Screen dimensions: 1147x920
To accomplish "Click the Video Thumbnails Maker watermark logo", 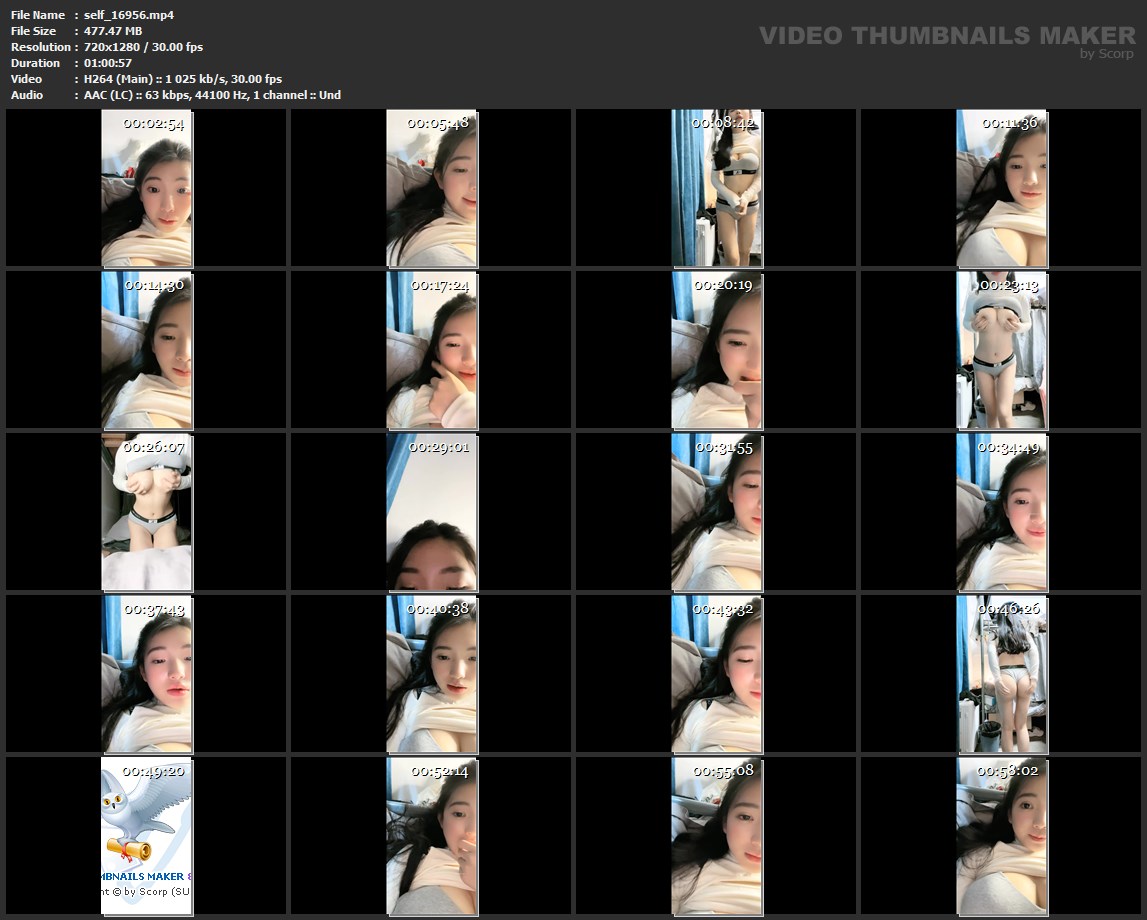I will coord(946,36).
